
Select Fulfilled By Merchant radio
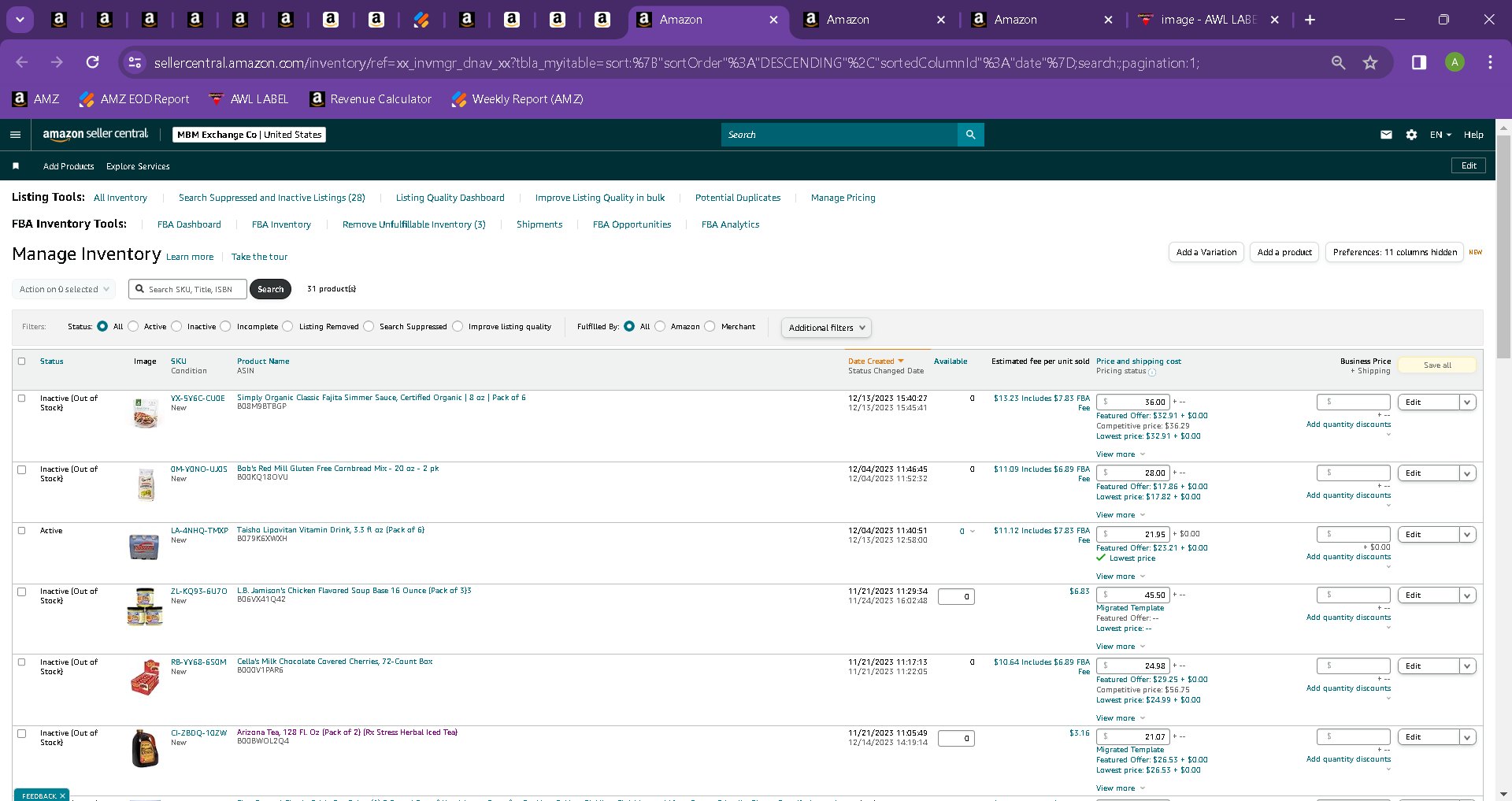(x=710, y=326)
